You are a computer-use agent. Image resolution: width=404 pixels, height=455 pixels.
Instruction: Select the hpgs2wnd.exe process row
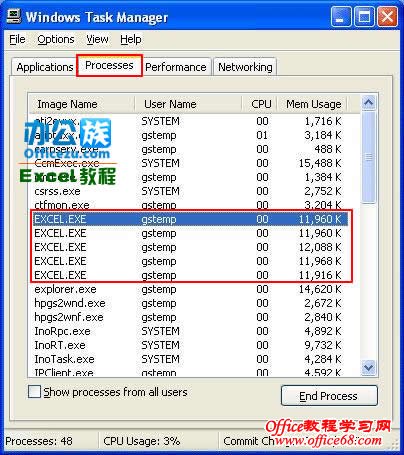click(190, 303)
